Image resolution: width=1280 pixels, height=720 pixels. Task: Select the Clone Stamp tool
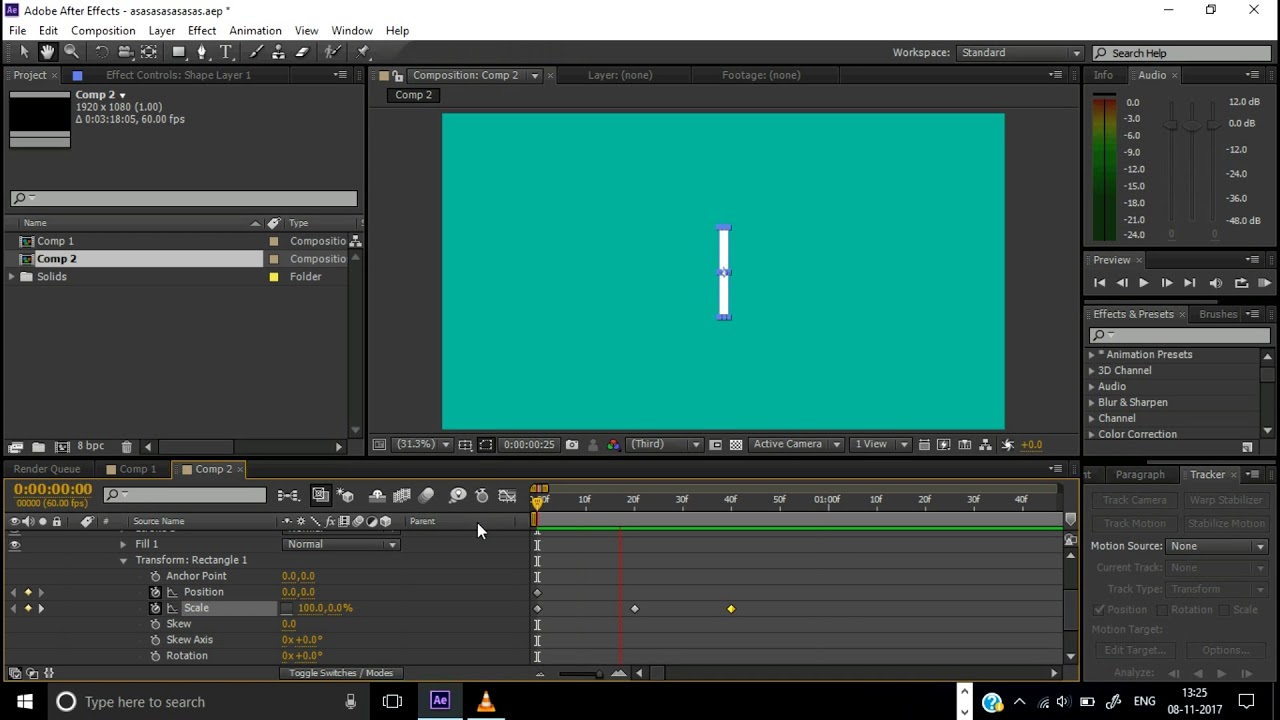pyautogui.click(x=279, y=52)
